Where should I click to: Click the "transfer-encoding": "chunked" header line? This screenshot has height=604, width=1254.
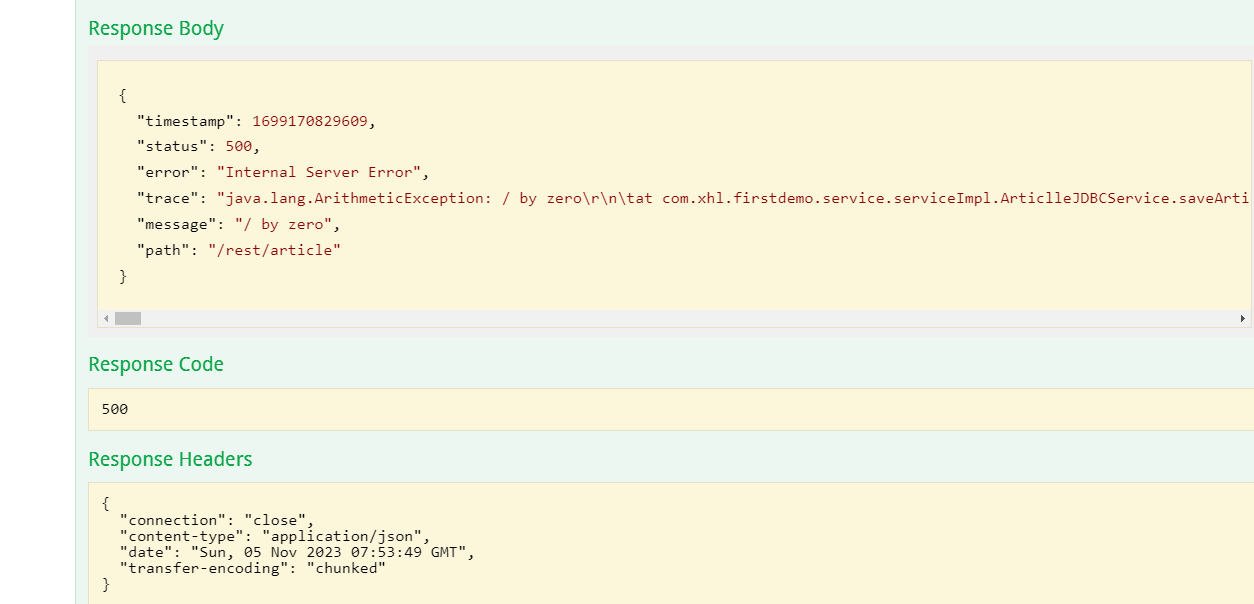[252, 568]
